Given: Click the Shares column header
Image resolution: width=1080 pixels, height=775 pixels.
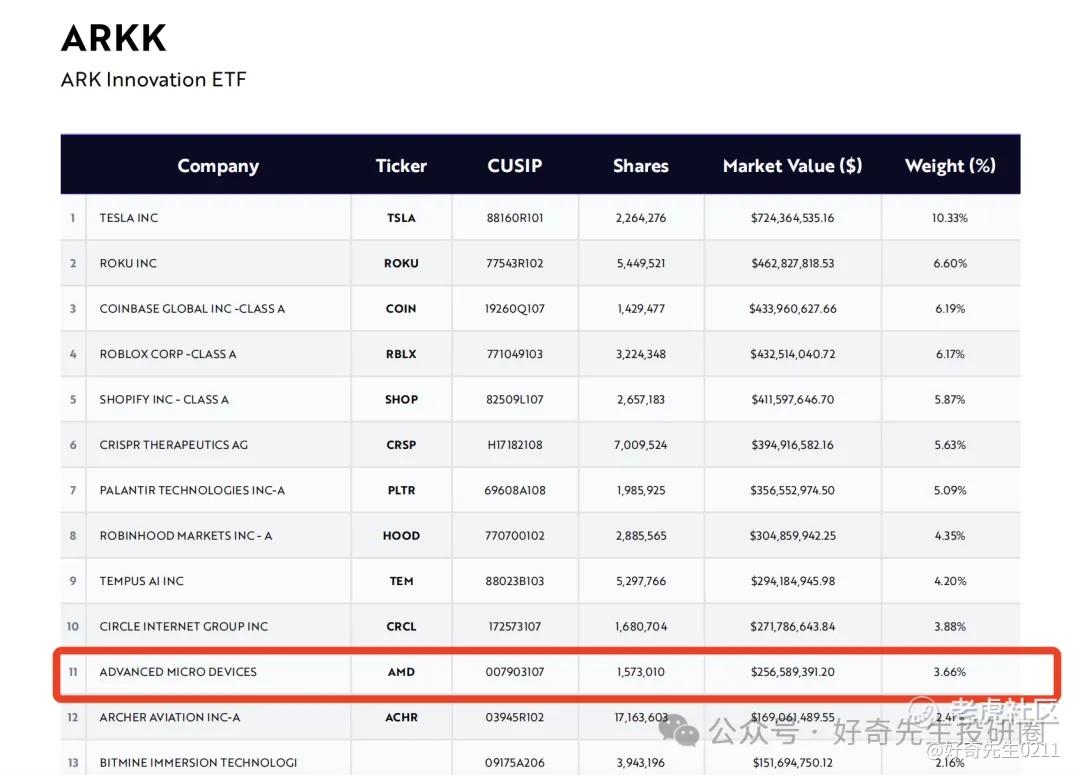Looking at the screenshot, I should tap(641, 166).
